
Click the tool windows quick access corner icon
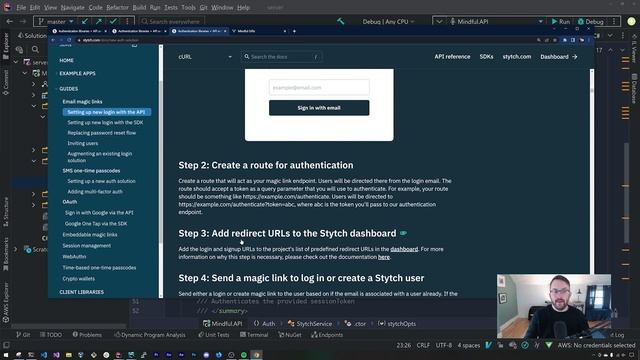pos(6,345)
